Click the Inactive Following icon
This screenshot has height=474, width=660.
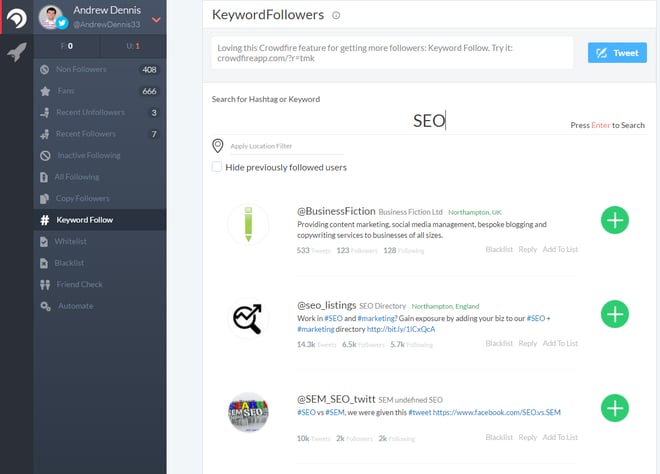pyautogui.click(x=45, y=156)
